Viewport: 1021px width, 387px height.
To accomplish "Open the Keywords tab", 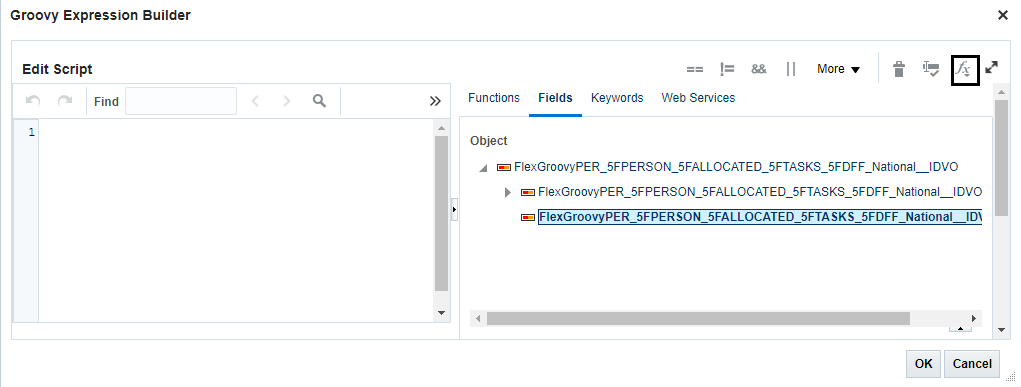I will [617, 98].
